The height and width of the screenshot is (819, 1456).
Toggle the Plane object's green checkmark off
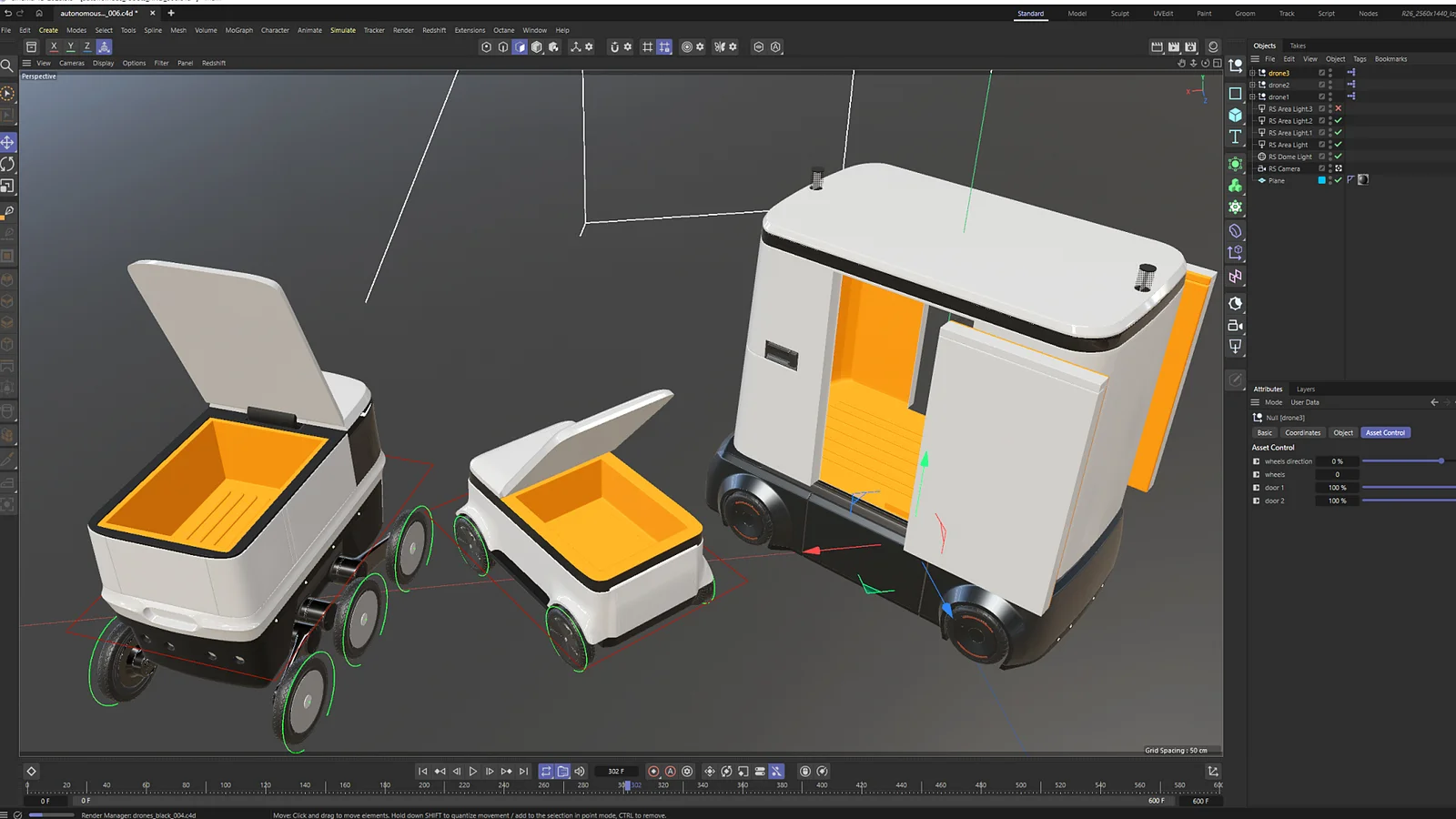[x=1338, y=179]
